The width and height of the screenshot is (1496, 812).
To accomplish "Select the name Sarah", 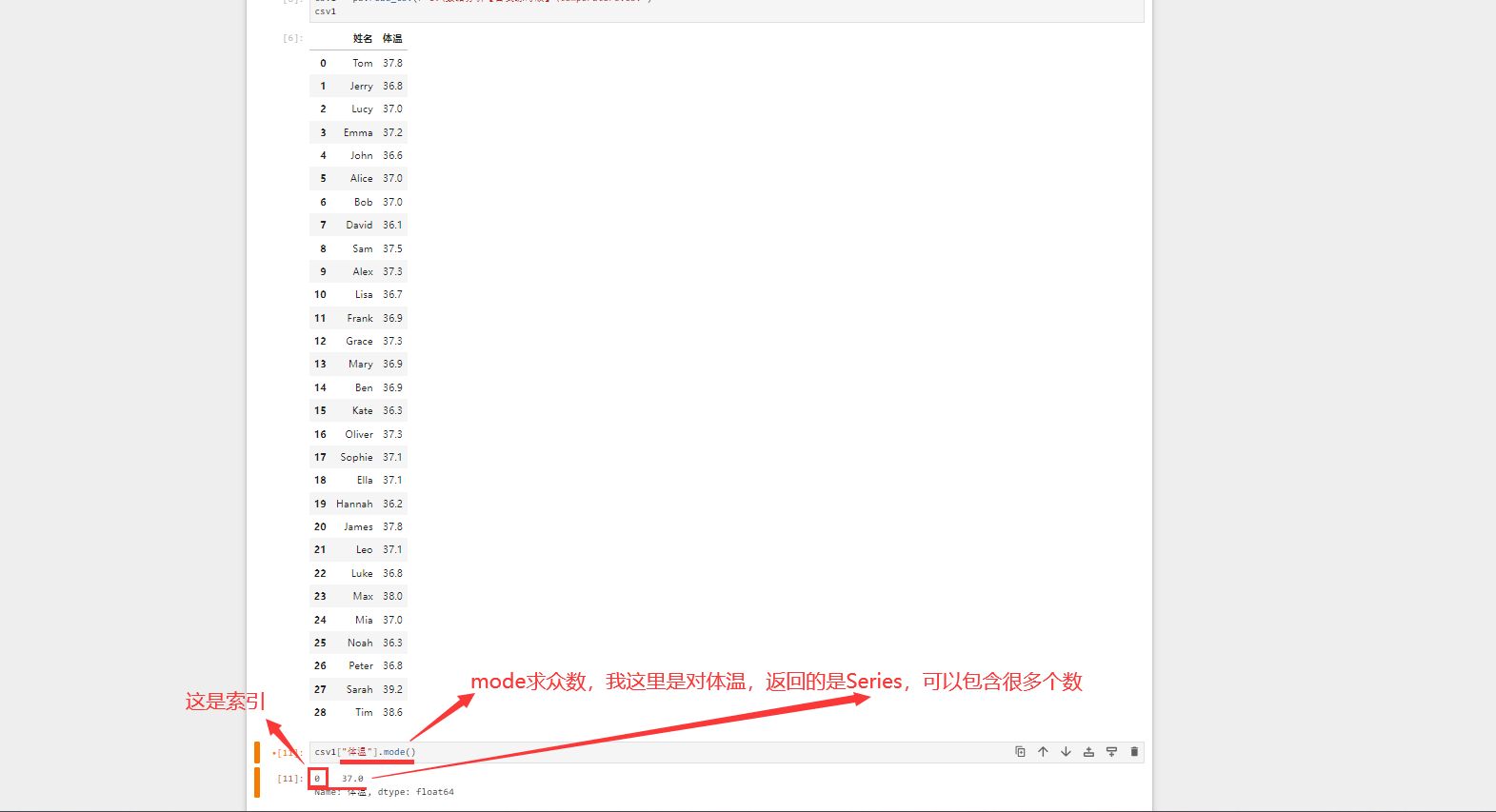I will pos(359,689).
